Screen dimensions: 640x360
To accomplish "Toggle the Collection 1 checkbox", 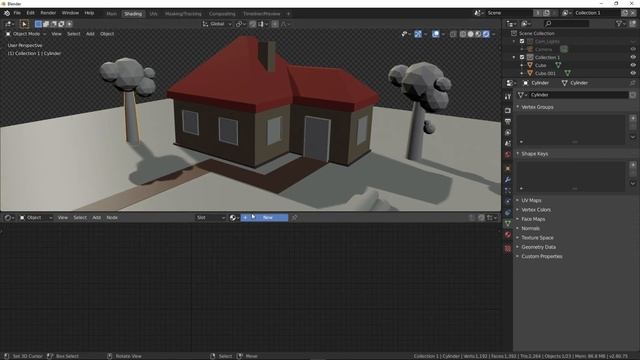I will (522, 58).
